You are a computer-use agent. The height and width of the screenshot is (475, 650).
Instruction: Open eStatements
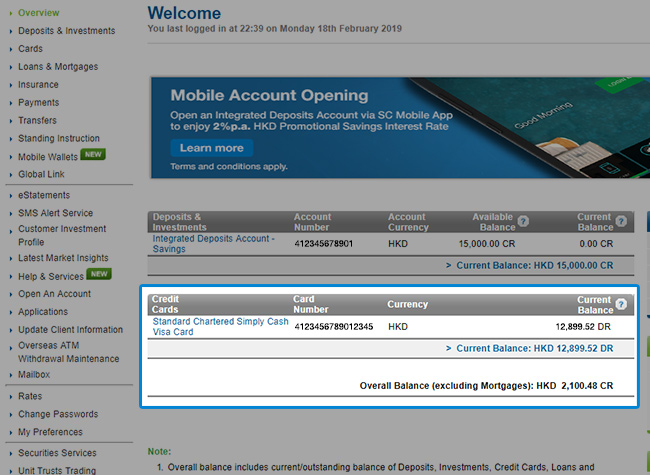[x=44, y=195]
